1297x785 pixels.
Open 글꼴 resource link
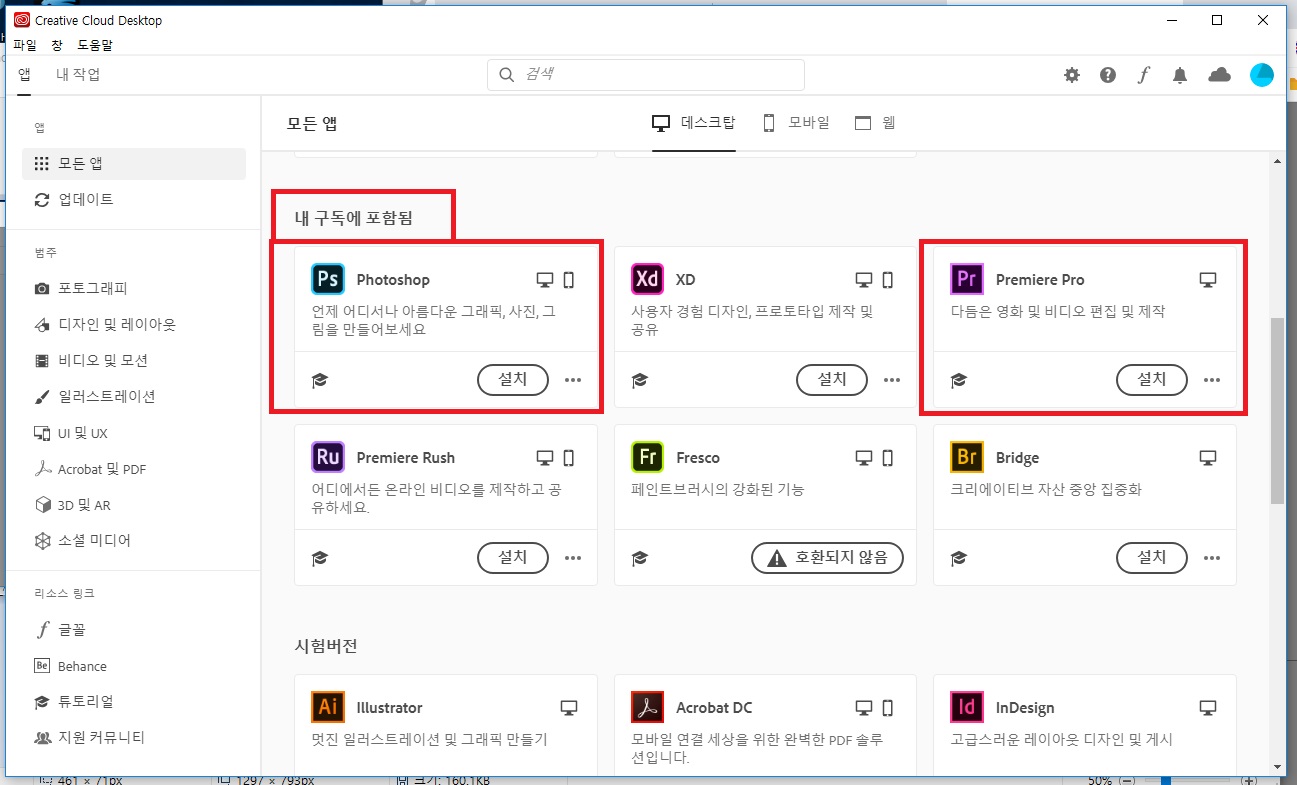134,630
